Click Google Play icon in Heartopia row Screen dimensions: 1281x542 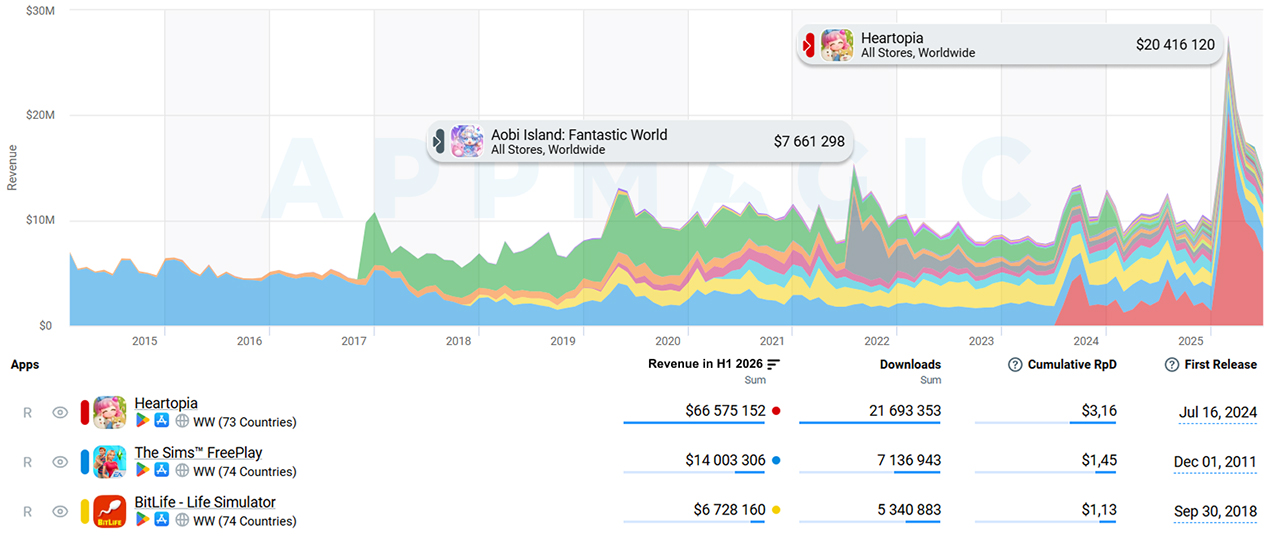(x=142, y=422)
